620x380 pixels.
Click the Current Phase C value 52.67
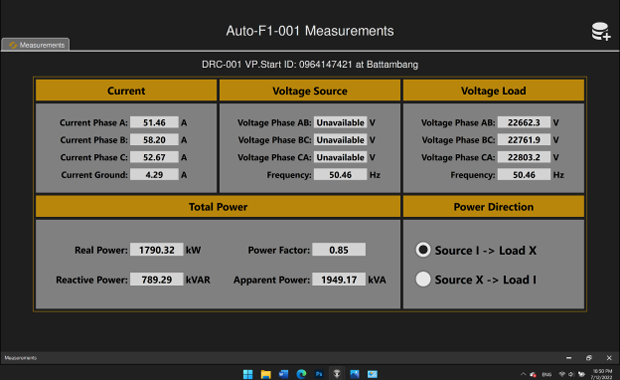coord(154,157)
